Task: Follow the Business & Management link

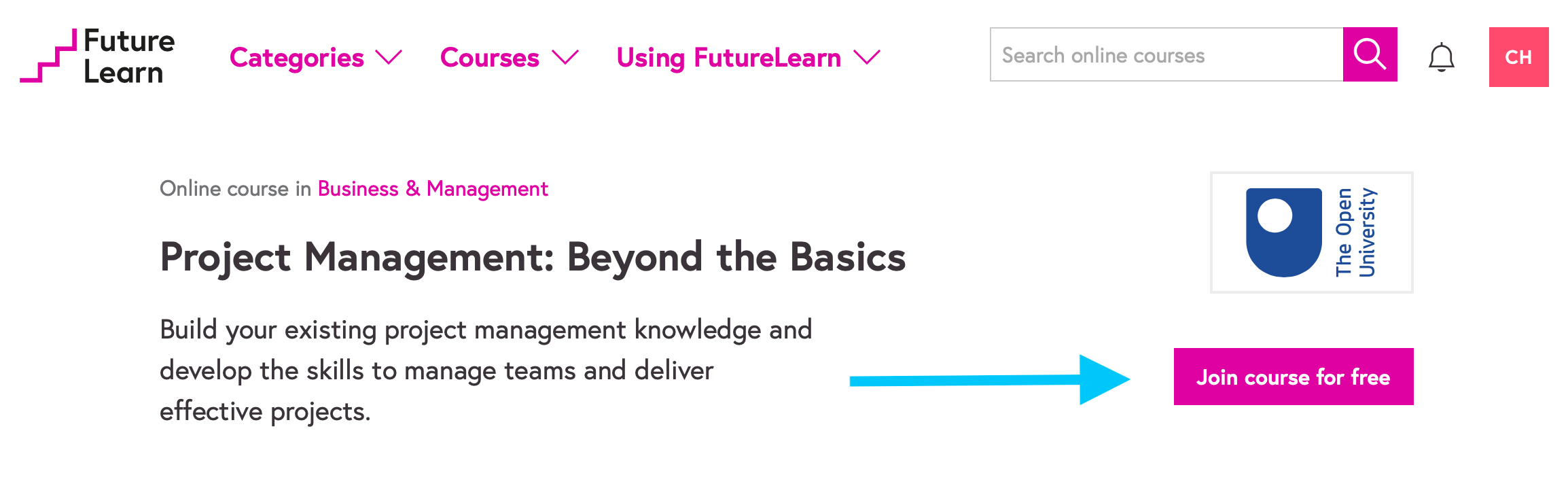Action: coord(433,189)
